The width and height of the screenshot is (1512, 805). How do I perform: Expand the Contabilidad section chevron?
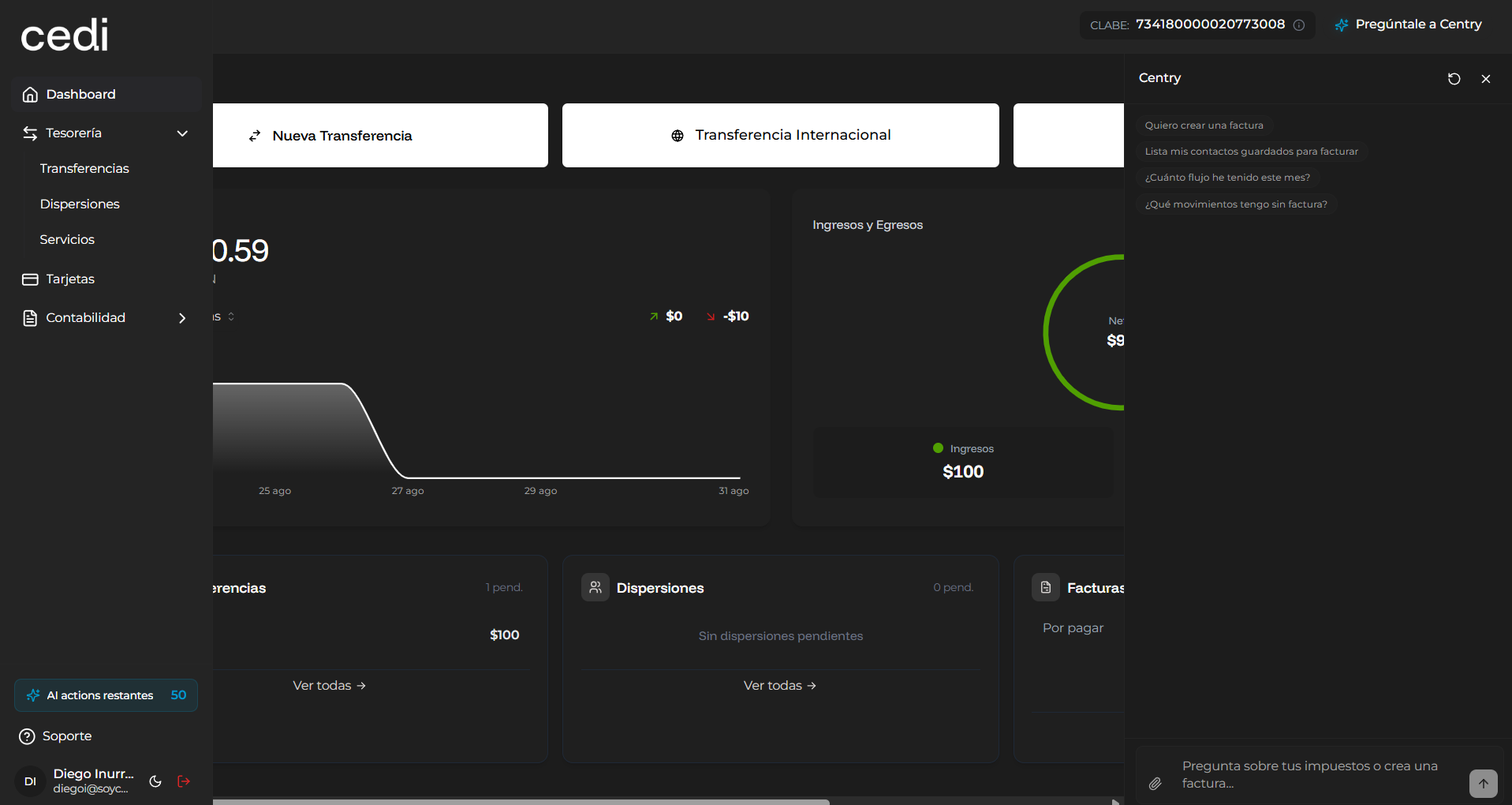(182, 318)
